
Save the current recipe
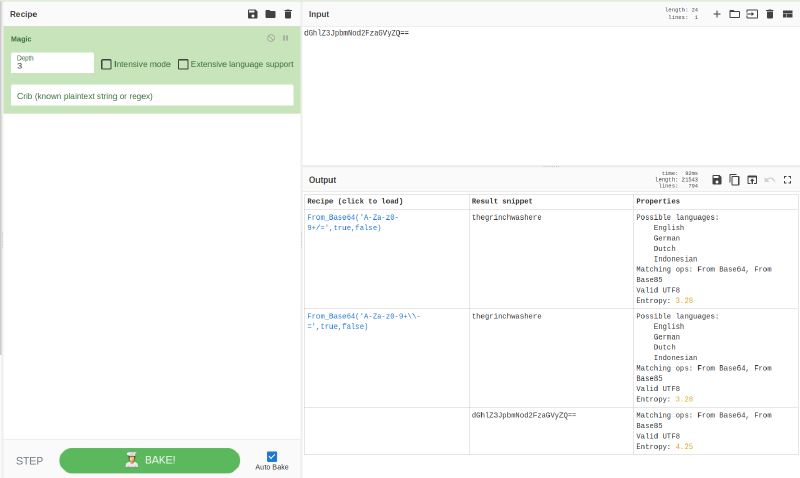click(252, 14)
